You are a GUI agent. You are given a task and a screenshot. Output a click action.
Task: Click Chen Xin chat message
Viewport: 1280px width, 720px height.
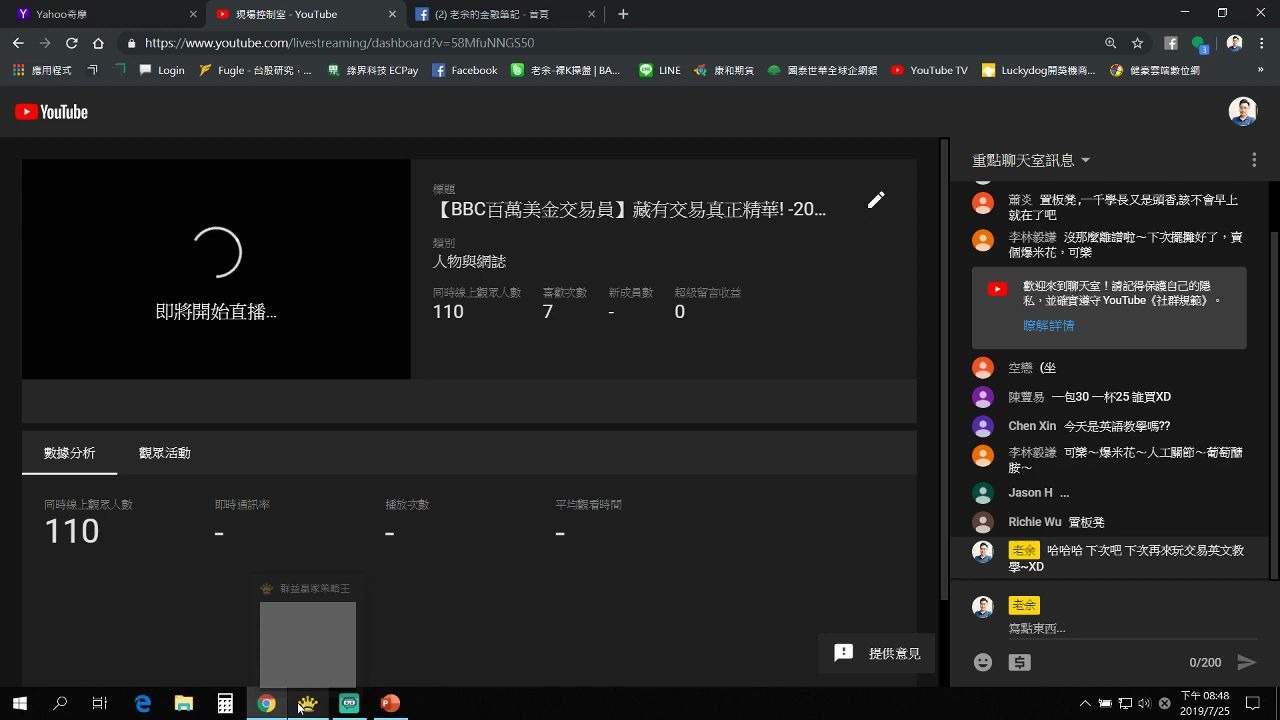1110,426
